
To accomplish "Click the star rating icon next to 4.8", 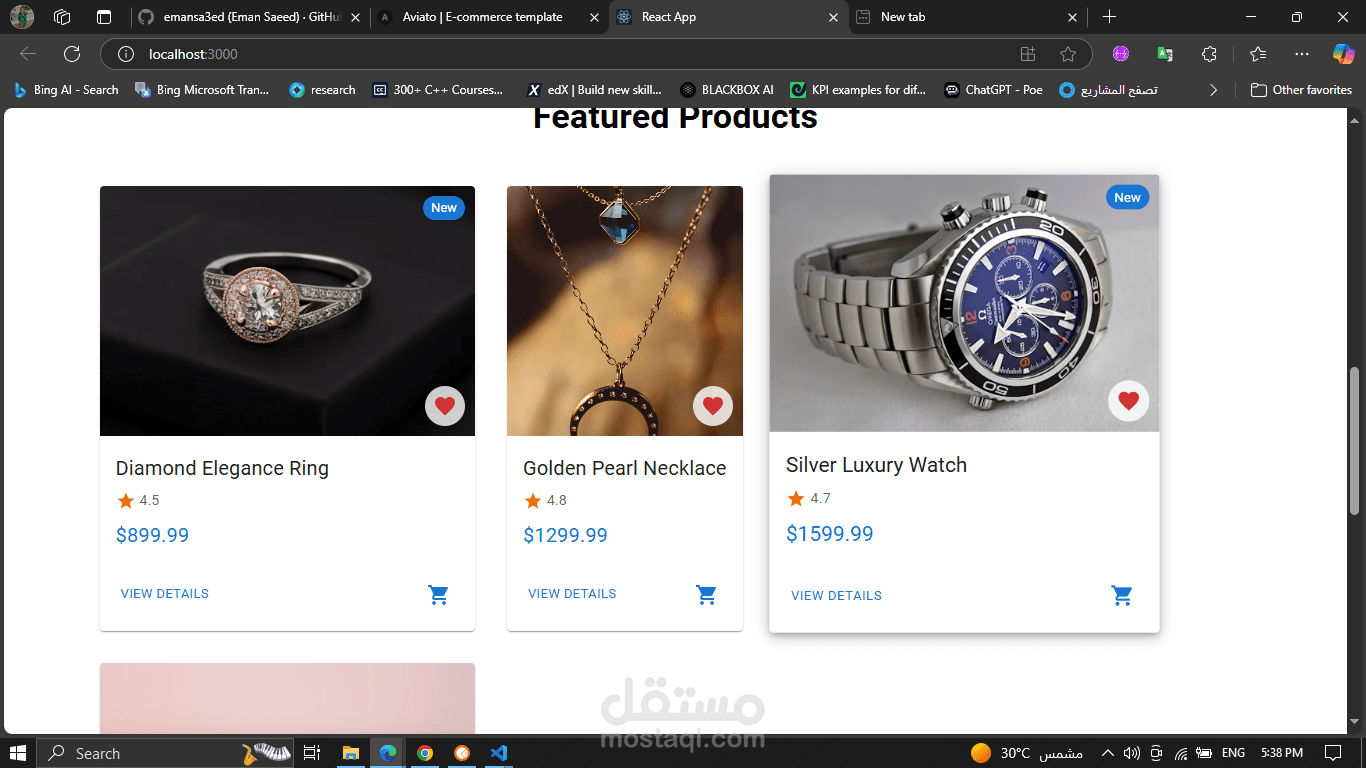I will point(533,501).
